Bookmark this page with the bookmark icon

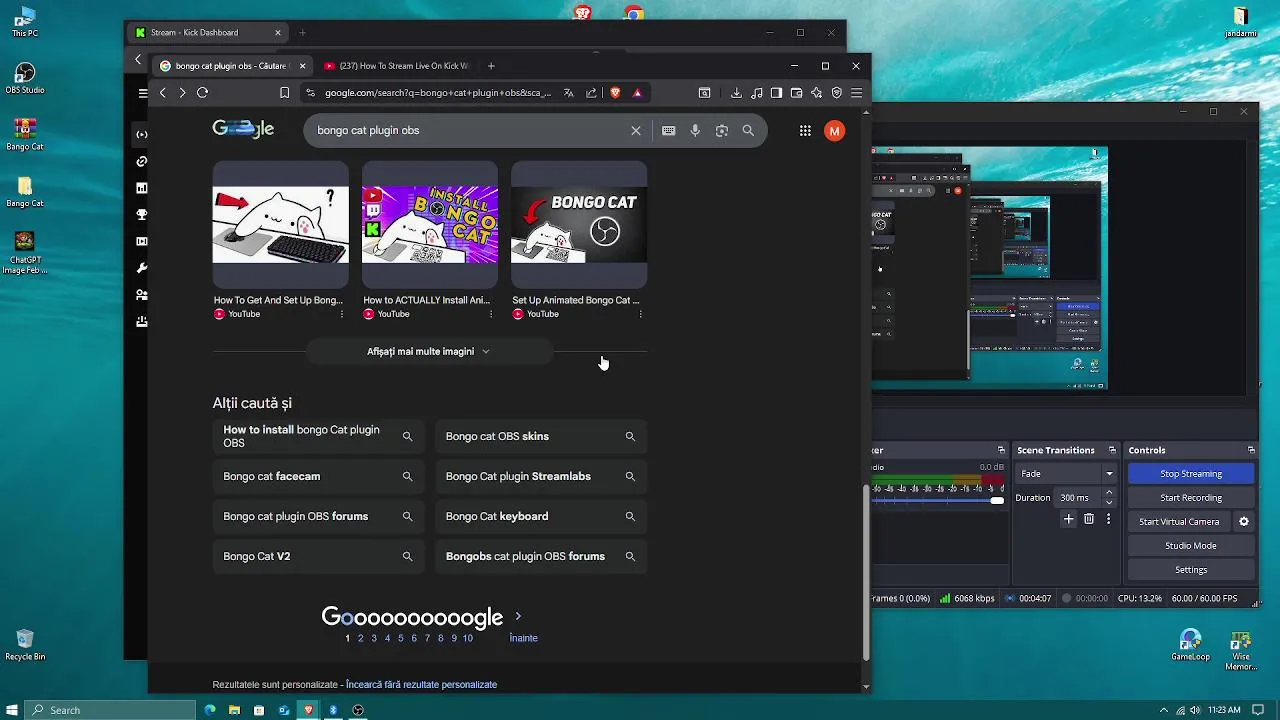(285, 93)
